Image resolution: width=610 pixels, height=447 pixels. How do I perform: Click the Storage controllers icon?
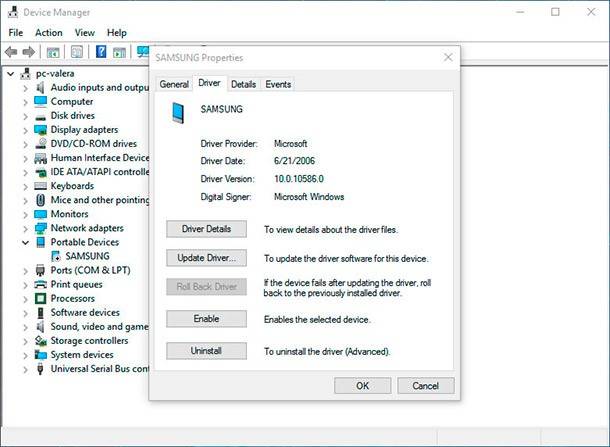(x=40, y=340)
